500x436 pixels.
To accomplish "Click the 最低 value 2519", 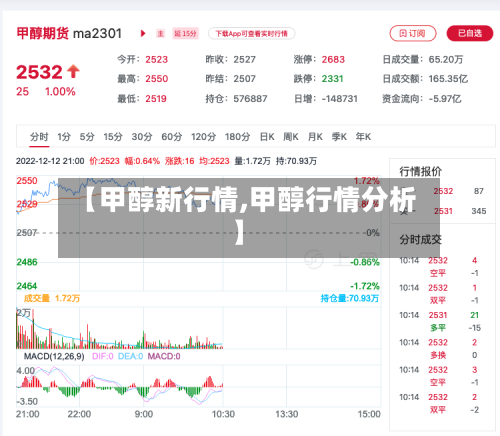I will (x=156, y=99).
